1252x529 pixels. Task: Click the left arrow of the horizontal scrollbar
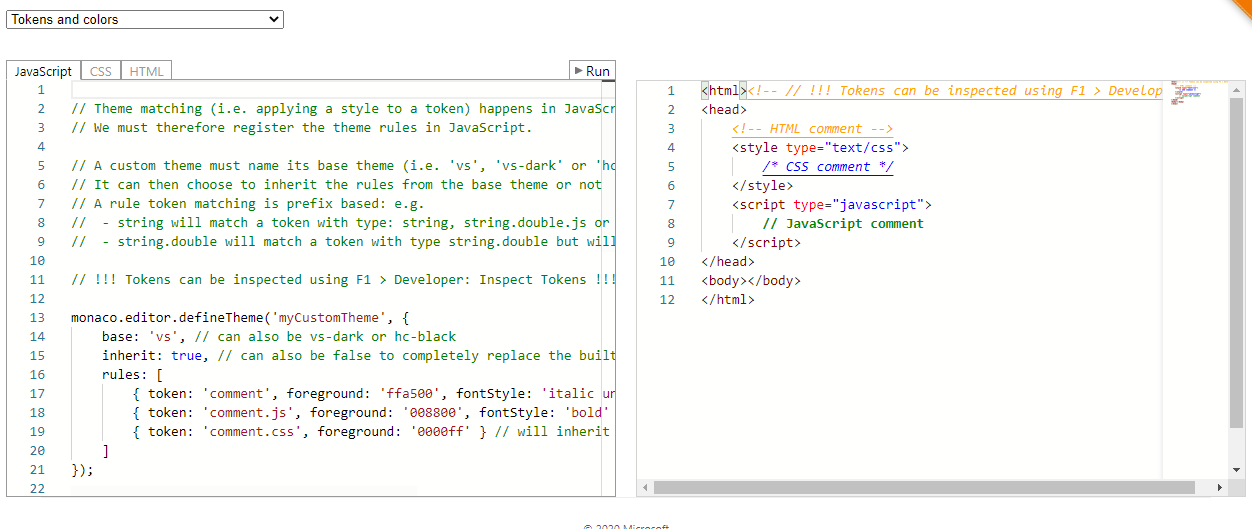click(x=644, y=487)
